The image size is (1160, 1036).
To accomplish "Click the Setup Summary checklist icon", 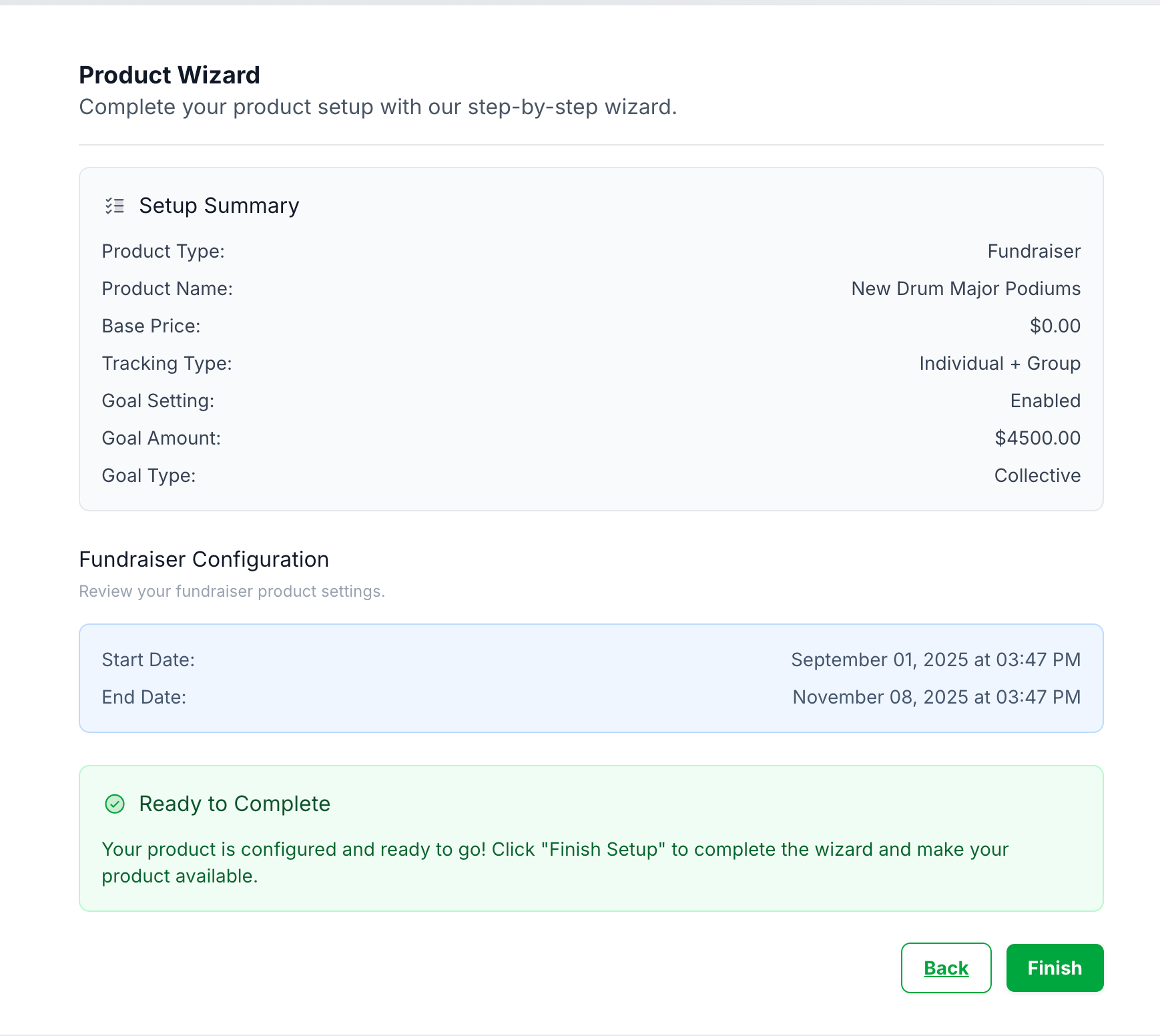I will tap(115, 206).
